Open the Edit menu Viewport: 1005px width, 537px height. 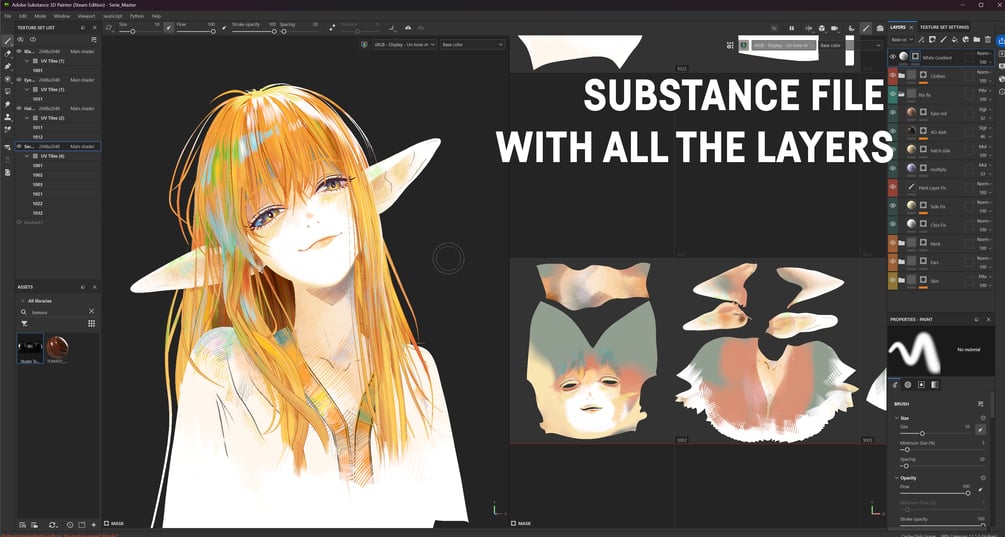(23, 16)
